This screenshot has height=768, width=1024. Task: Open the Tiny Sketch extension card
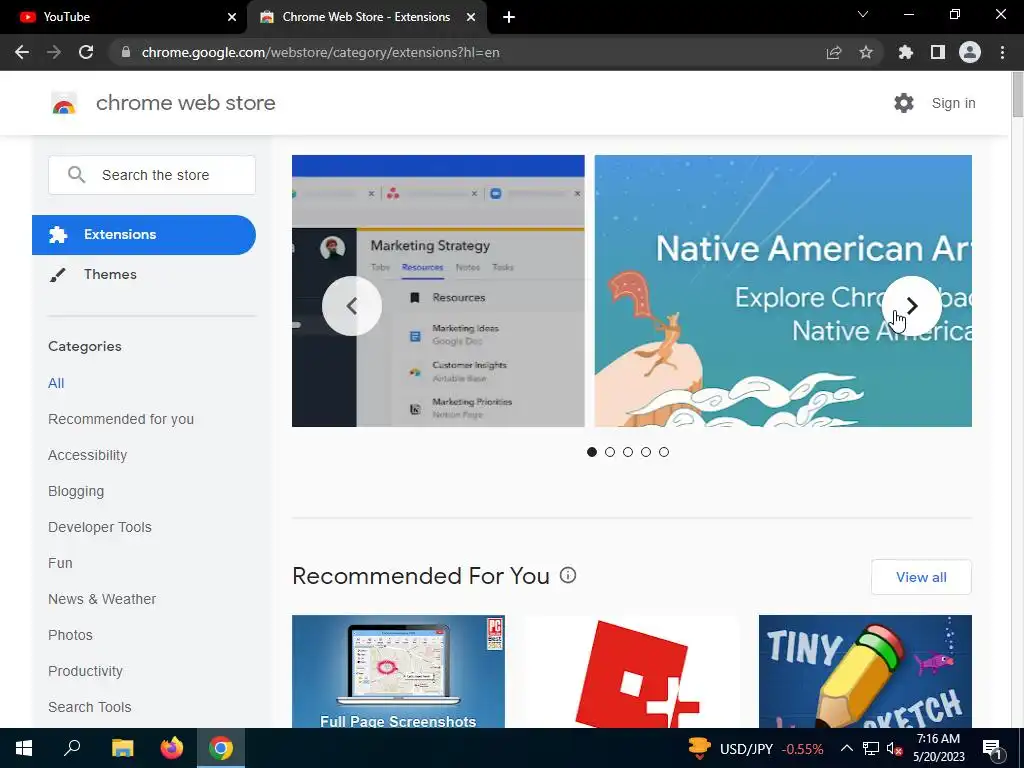click(865, 671)
